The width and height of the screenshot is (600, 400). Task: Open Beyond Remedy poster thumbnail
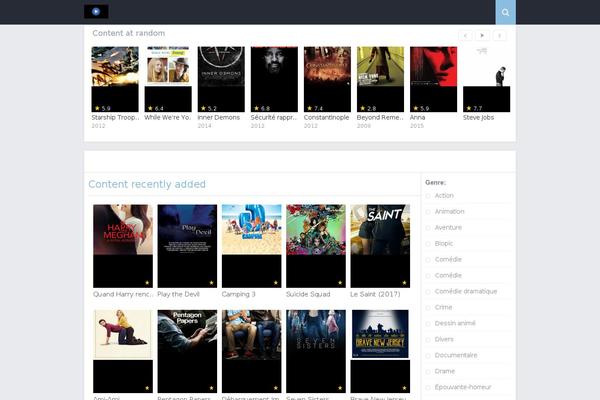[380, 79]
